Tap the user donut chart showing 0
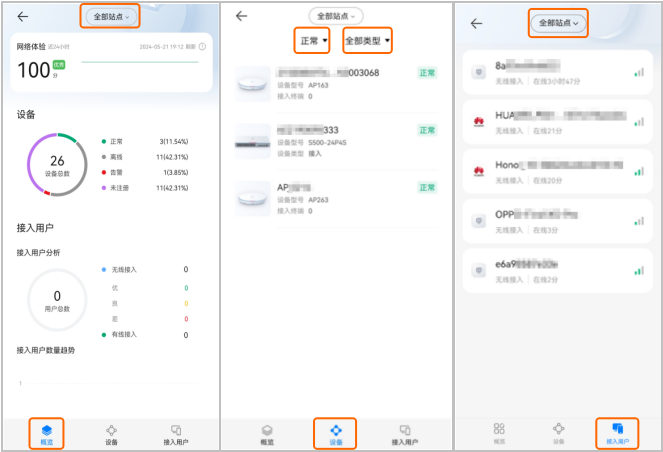 (x=57, y=300)
